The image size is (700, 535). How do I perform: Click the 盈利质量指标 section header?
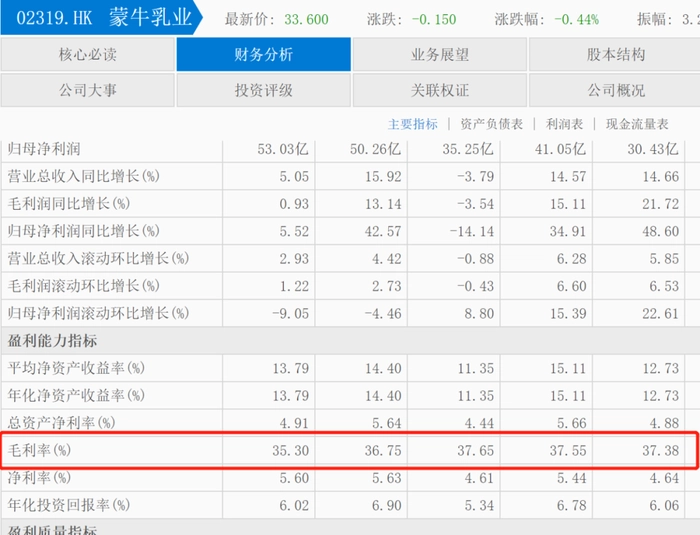49,529
